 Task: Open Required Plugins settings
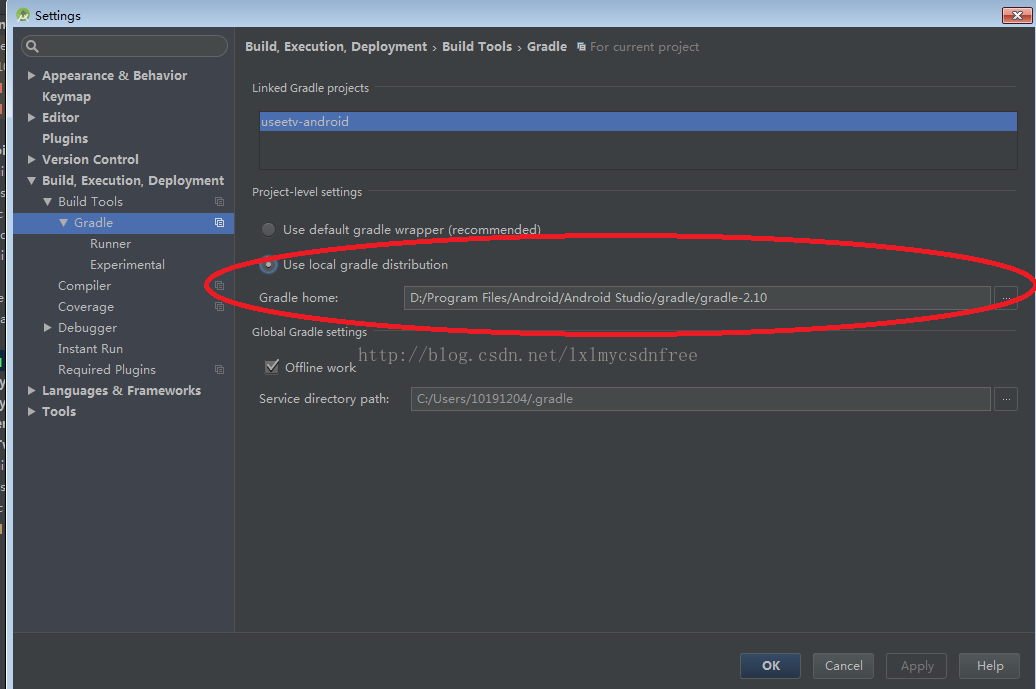(107, 370)
